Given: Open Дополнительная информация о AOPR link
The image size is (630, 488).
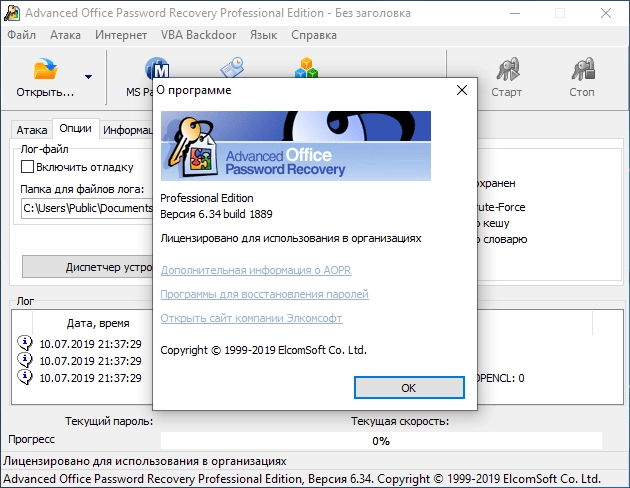Looking at the screenshot, I should pyautogui.click(x=256, y=270).
